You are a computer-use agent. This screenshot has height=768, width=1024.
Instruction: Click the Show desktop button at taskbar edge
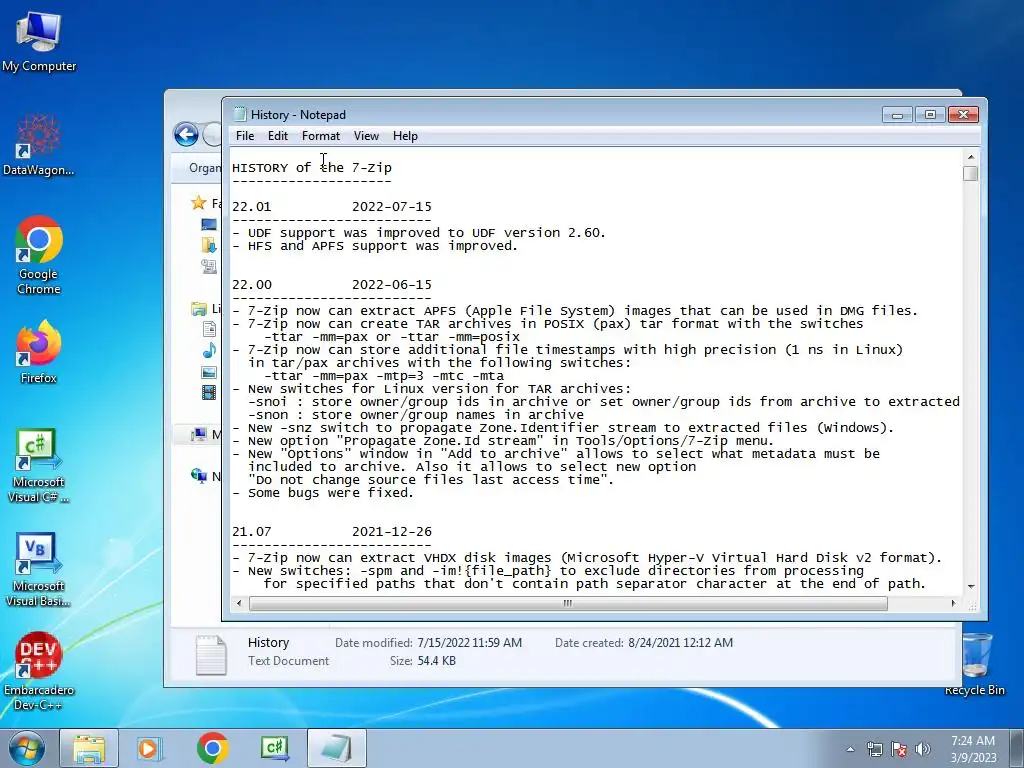tap(1017, 748)
